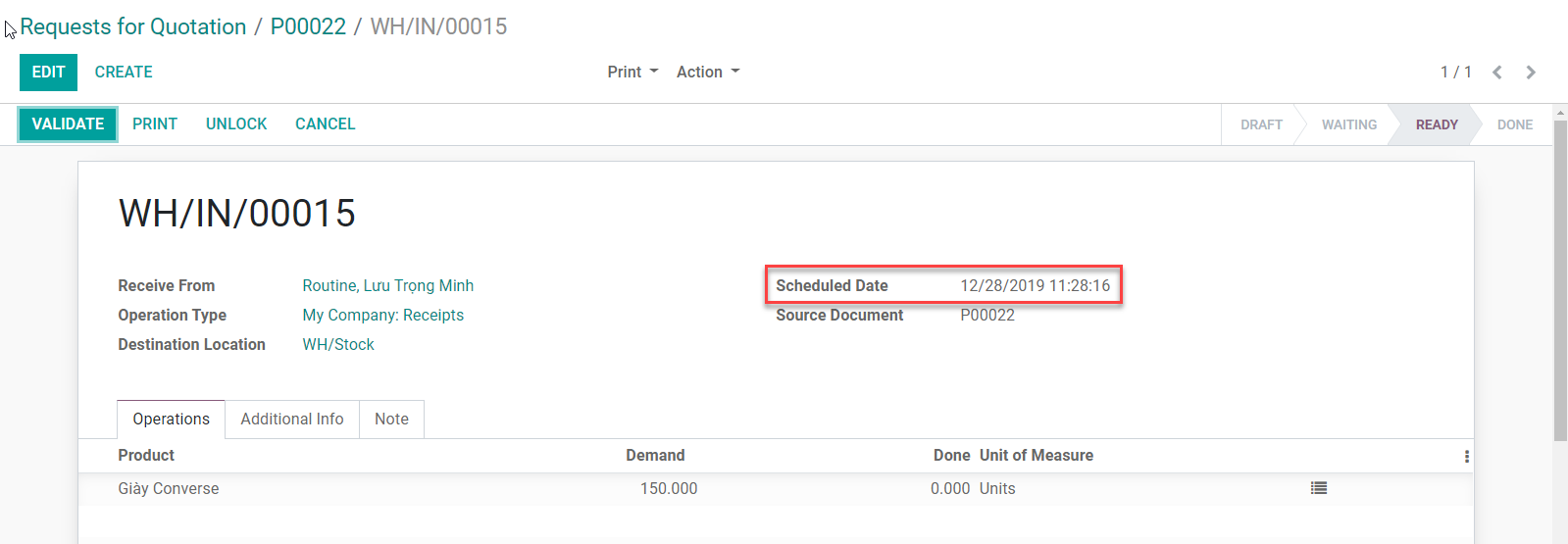Switch to the Additional Info tab
This screenshot has height=544, width=1568.
[291, 420]
